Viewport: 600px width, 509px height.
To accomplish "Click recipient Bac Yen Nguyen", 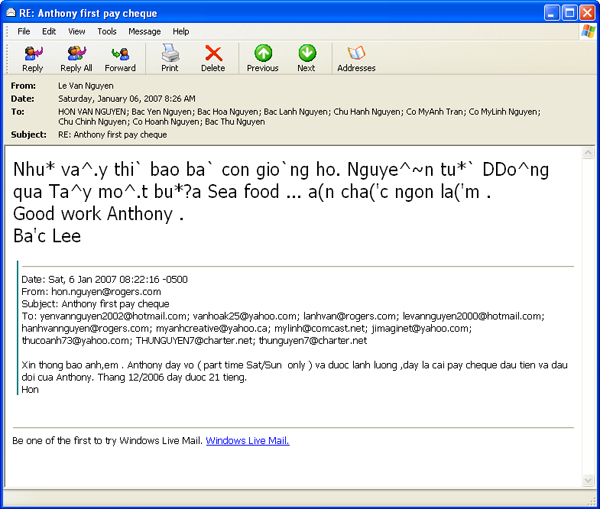I will click(x=163, y=112).
